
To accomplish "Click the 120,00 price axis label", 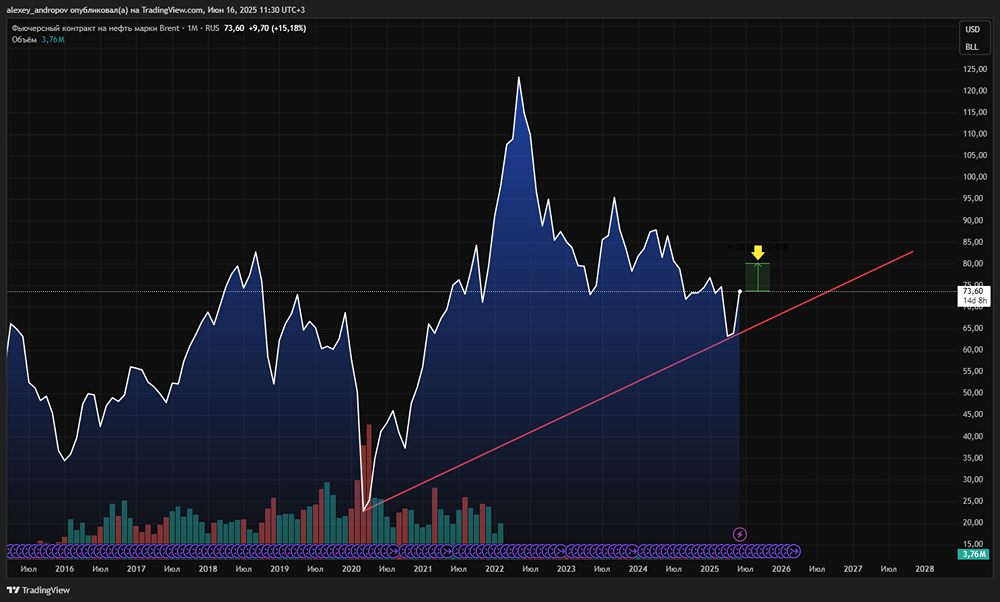I will 975,91.
